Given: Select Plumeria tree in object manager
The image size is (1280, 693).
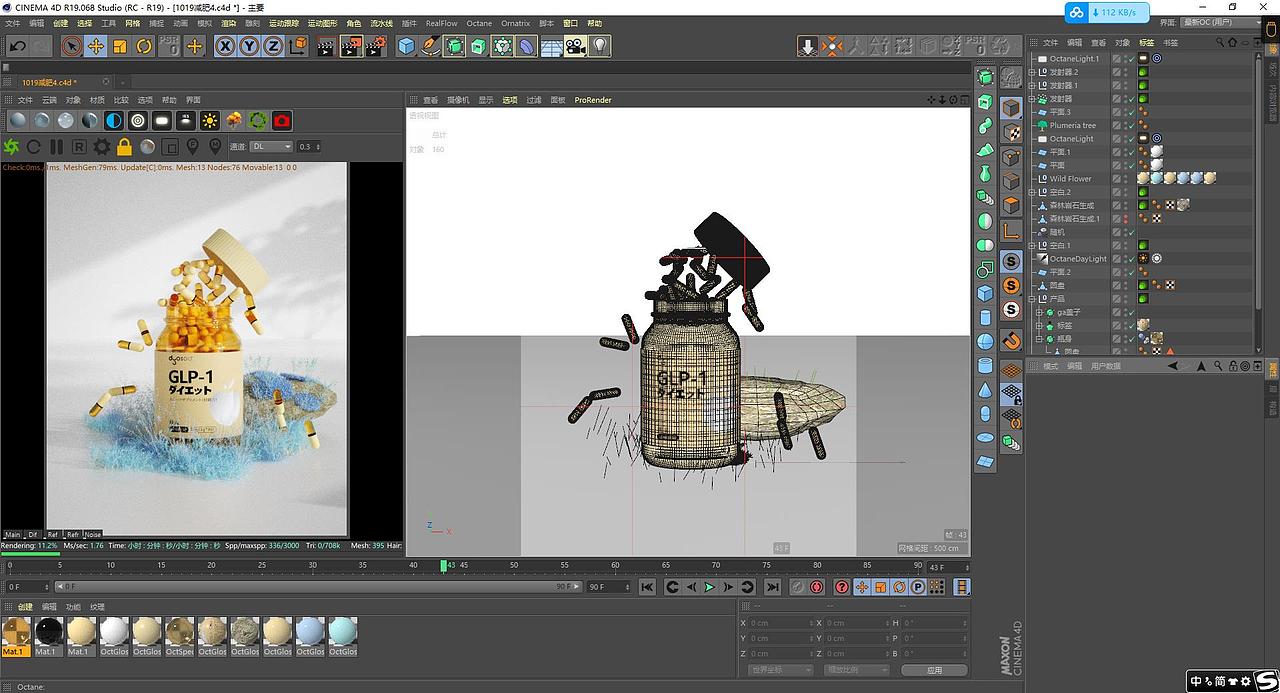Looking at the screenshot, I should [x=1072, y=125].
